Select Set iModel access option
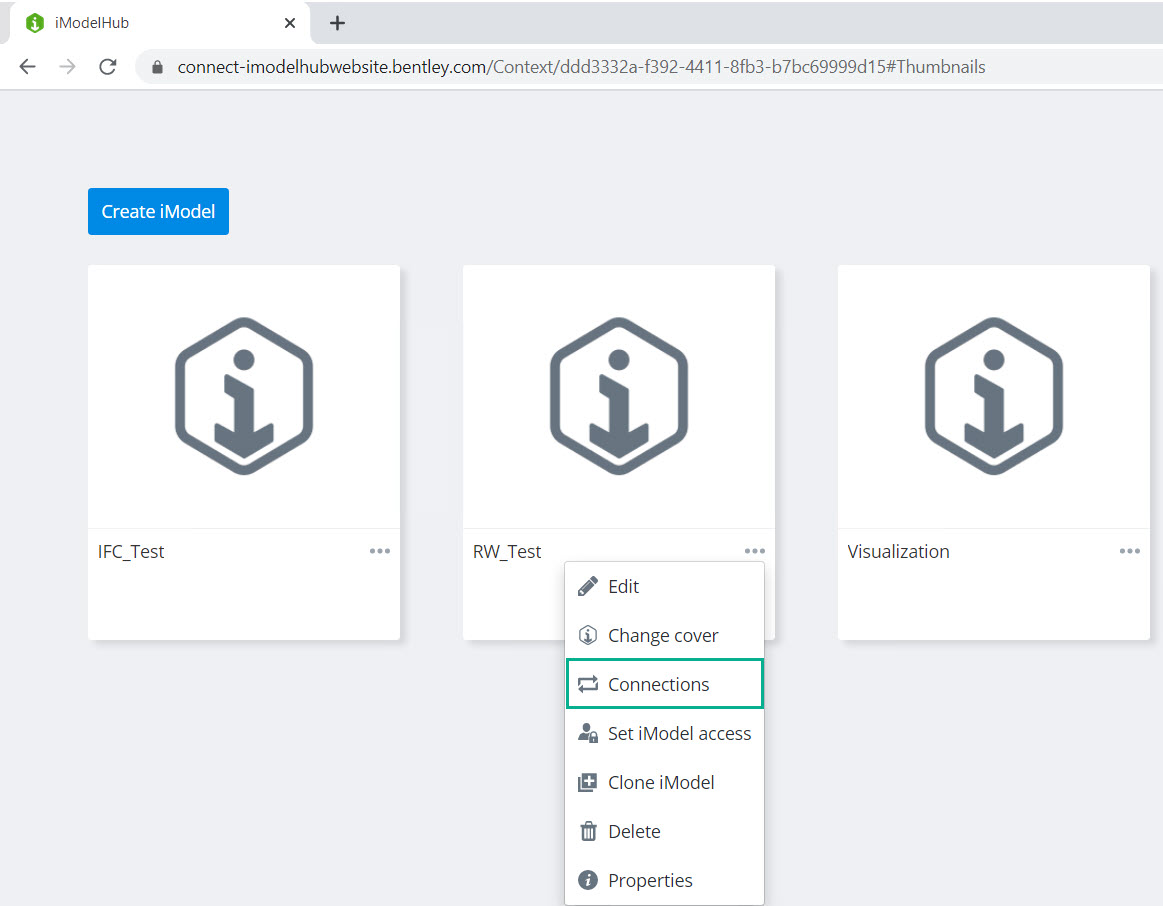The height and width of the screenshot is (906, 1163). 665,733
